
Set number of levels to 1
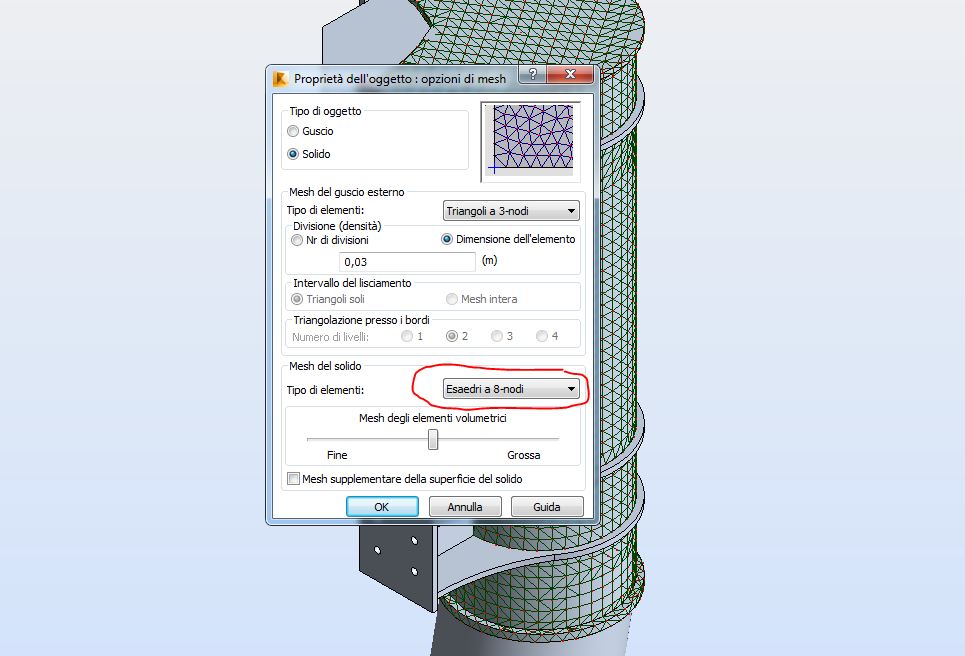(x=407, y=336)
